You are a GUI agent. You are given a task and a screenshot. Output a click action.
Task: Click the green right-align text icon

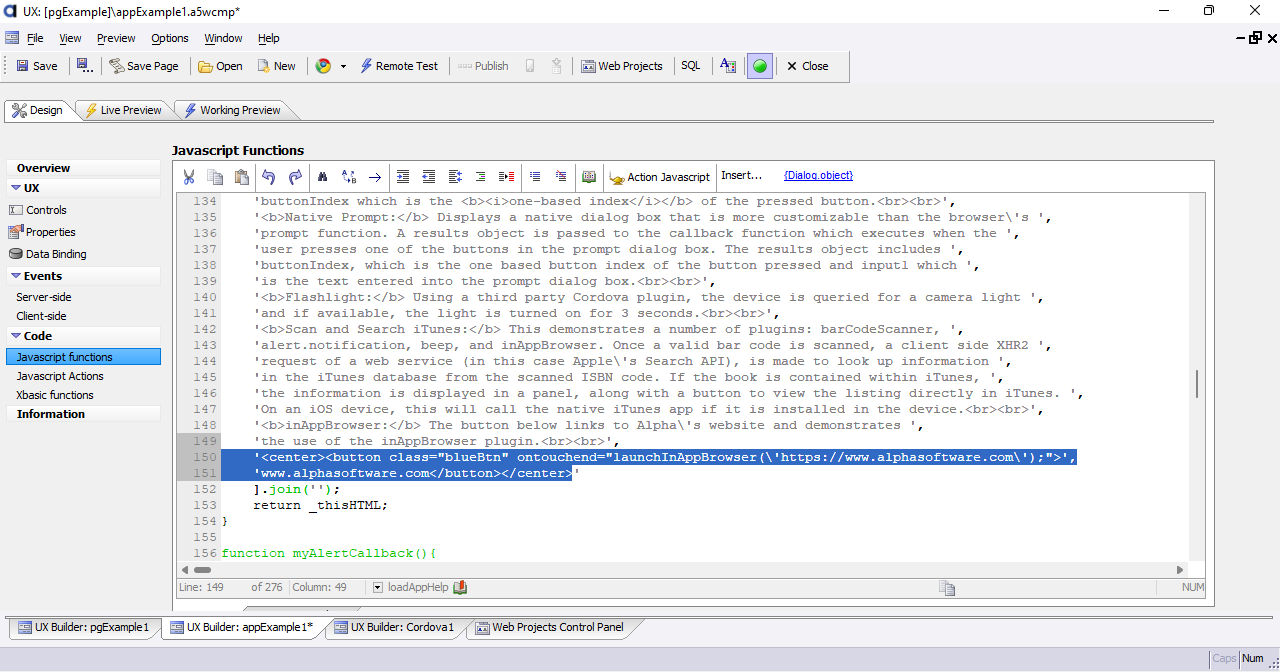[x=481, y=176]
